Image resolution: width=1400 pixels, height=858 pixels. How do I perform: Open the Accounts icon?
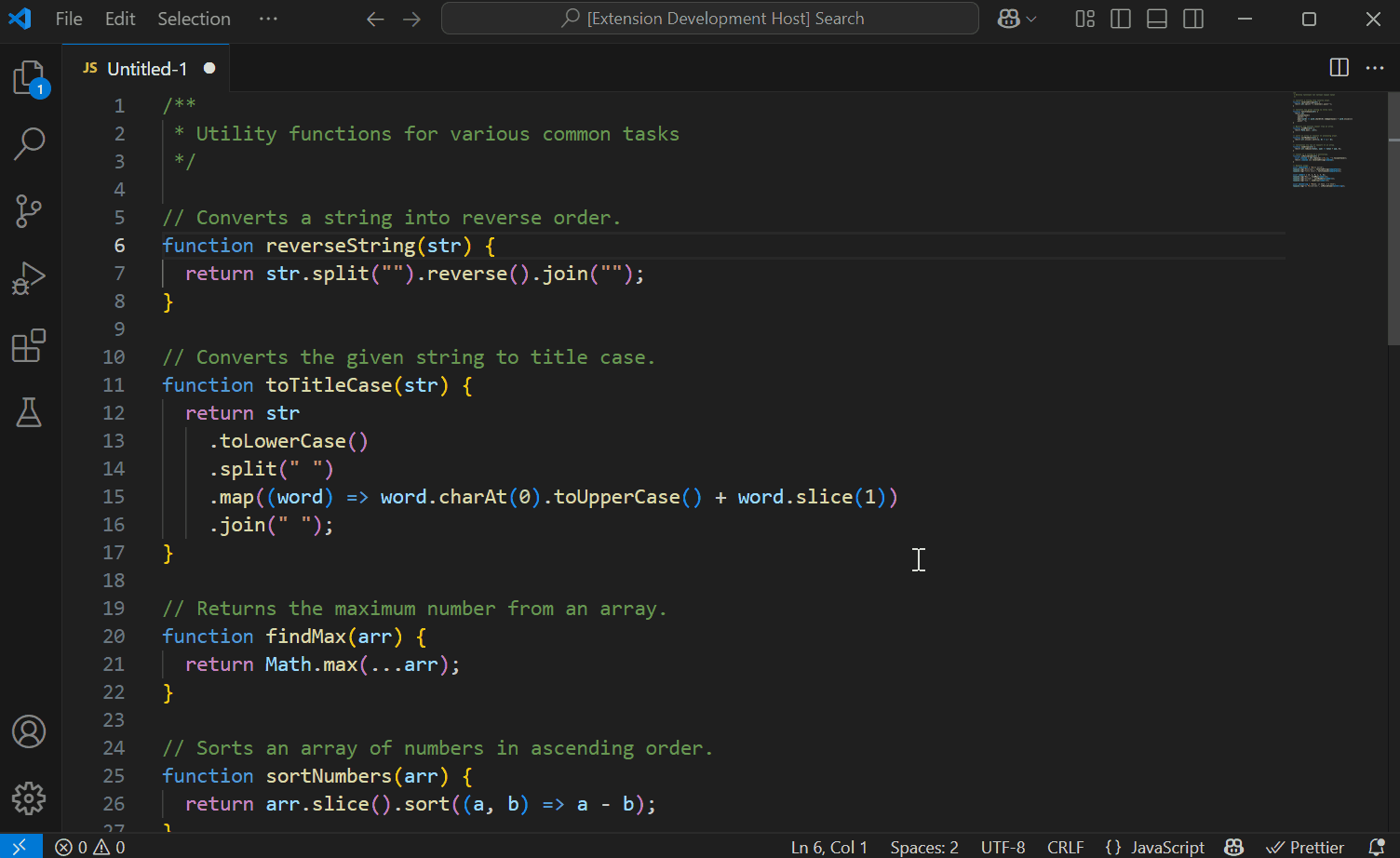pyautogui.click(x=28, y=732)
